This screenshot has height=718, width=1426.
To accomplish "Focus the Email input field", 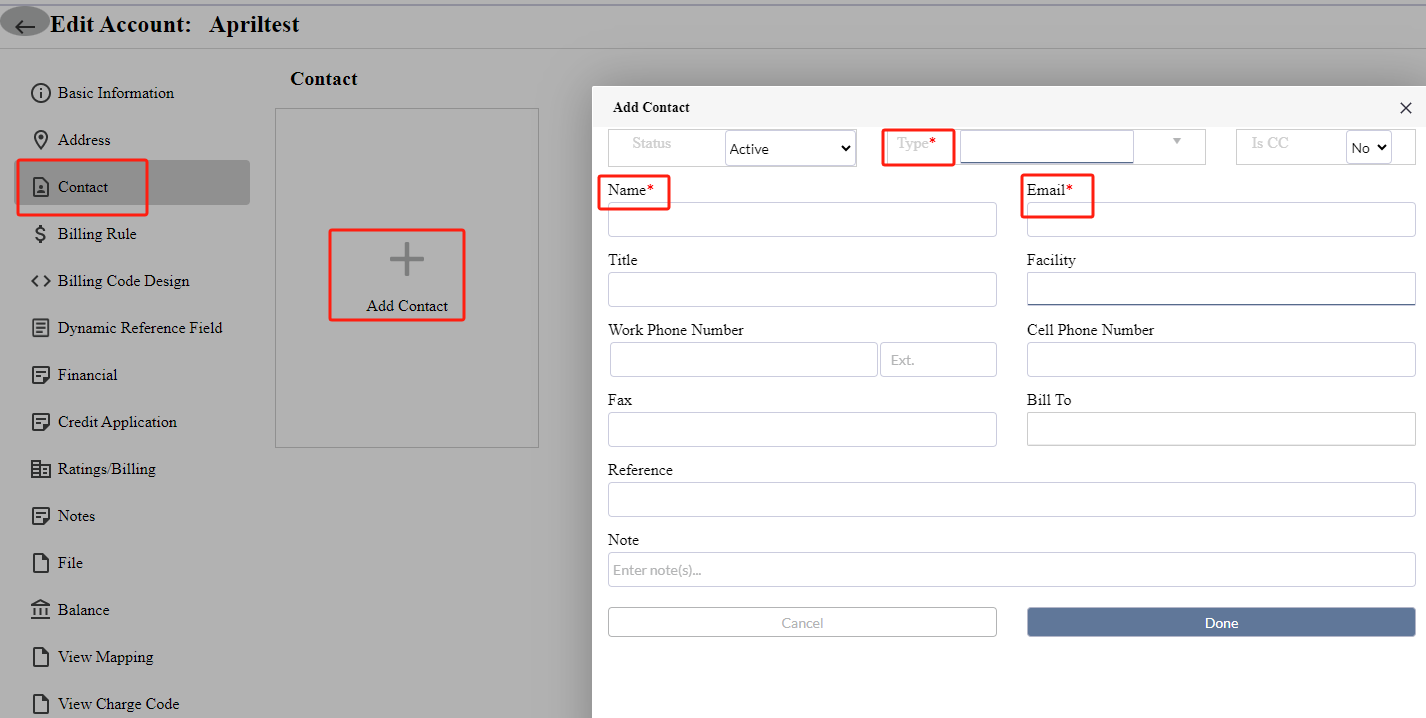I will [1220, 220].
